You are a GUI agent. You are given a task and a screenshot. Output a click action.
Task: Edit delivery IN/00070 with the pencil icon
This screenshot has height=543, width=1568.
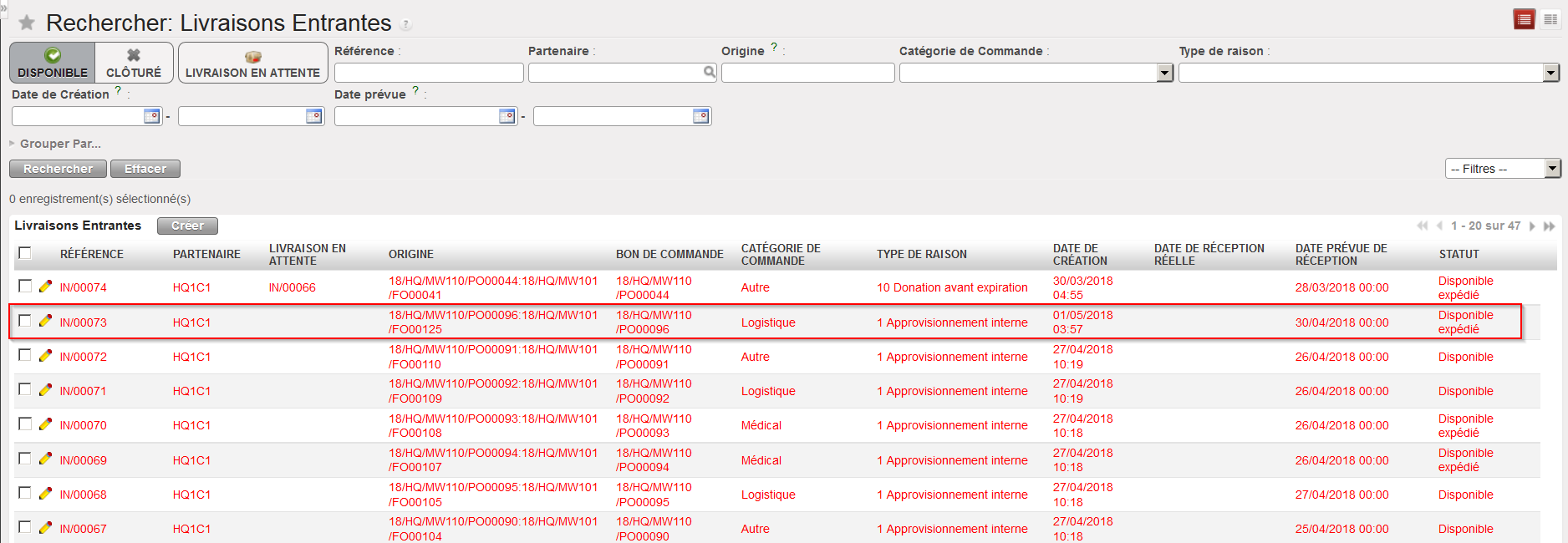tap(45, 424)
